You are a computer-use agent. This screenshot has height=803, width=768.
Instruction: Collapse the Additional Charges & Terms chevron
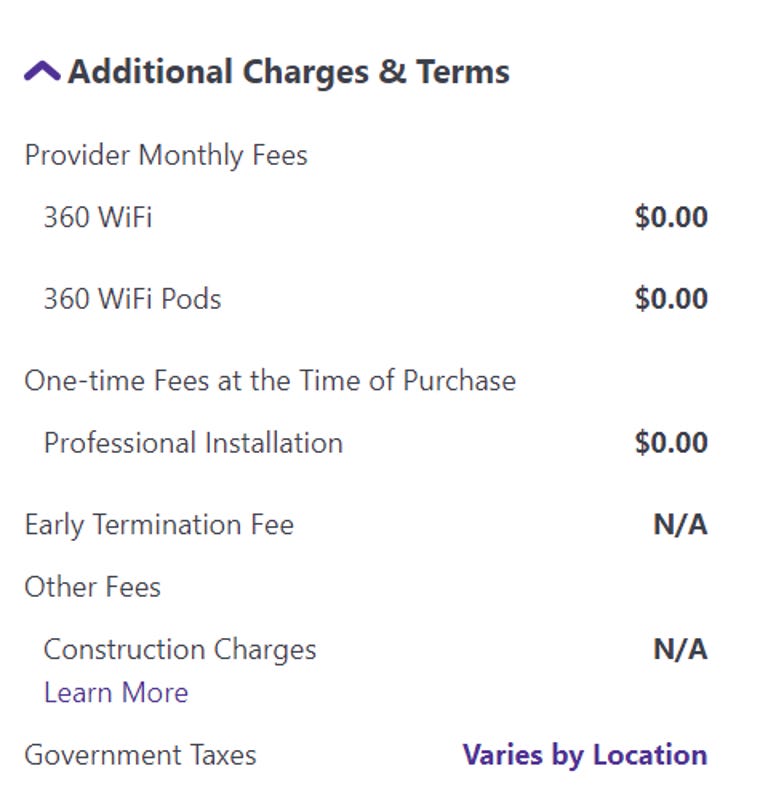click(x=42, y=72)
